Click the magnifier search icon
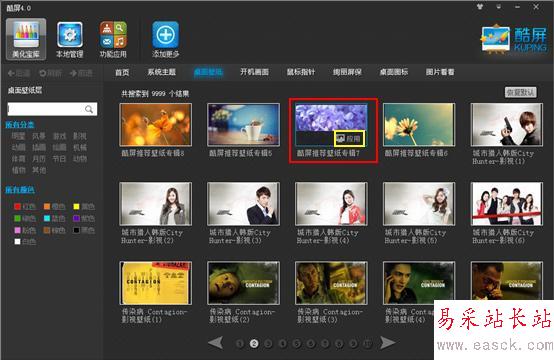Viewport: 554px width, 360px height. pyautogui.click(x=89, y=110)
